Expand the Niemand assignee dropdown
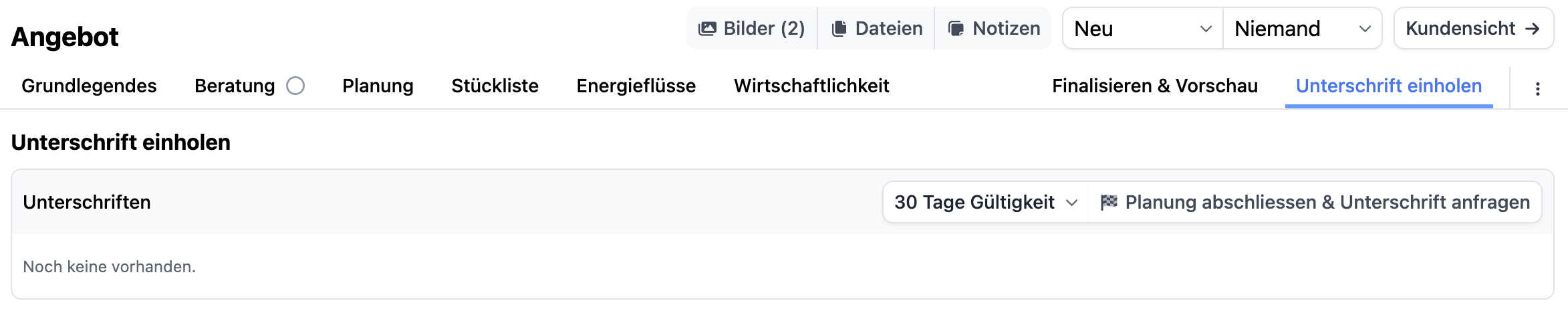The width and height of the screenshot is (1568, 313). click(1302, 29)
